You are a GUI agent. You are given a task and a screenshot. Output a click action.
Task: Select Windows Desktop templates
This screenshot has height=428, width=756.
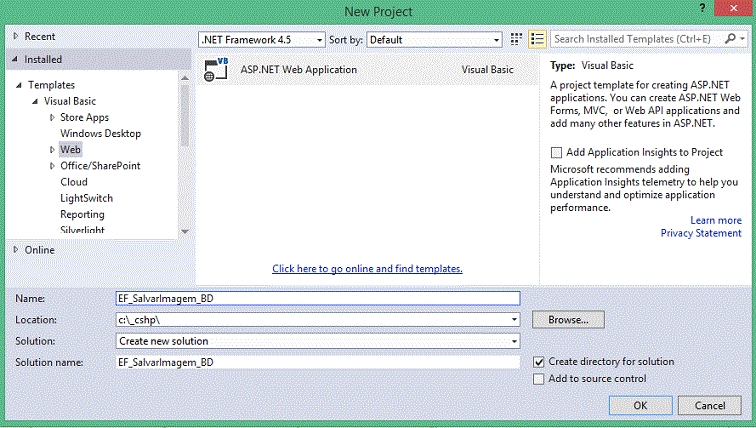click(100, 134)
